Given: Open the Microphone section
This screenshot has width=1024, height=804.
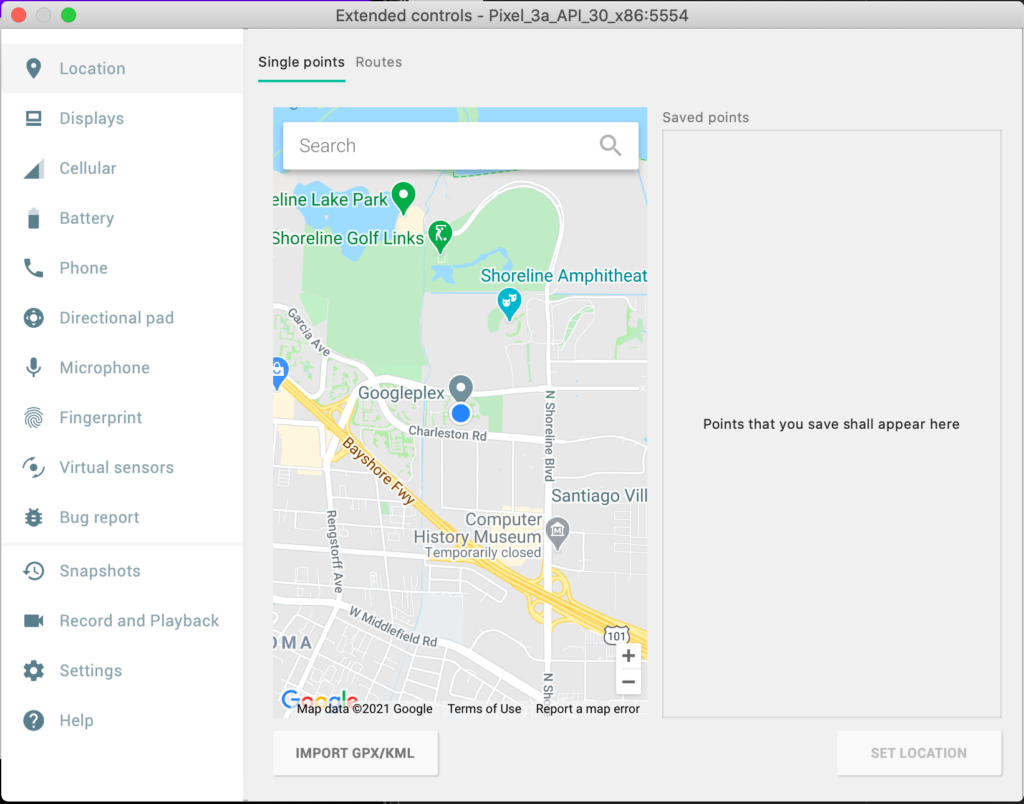Looking at the screenshot, I should coord(104,368).
